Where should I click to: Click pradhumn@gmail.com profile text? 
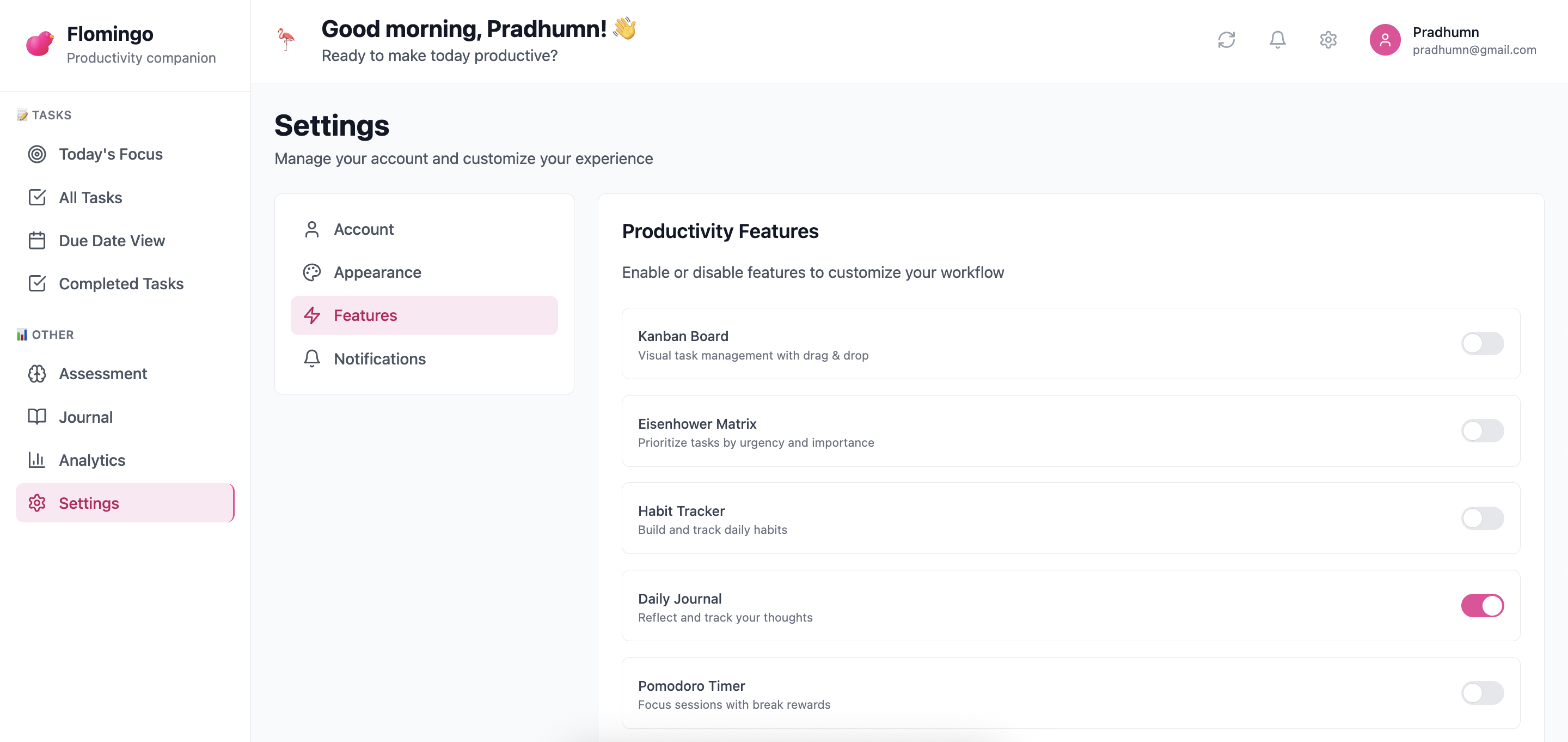tap(1474, 50)
